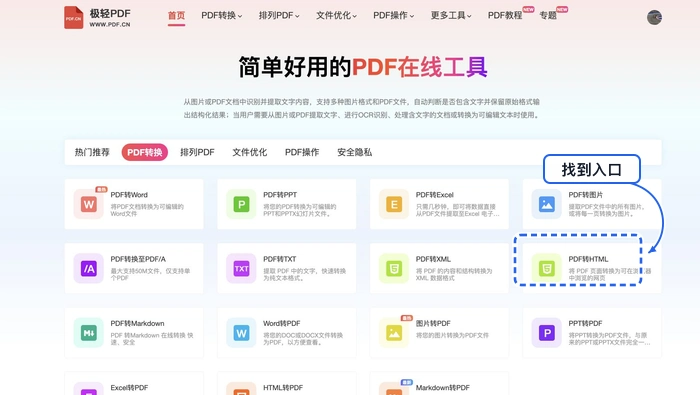The image size is (700, 395).
Task: Open the PDF转Excel tool title
Action: pos(434,195)
